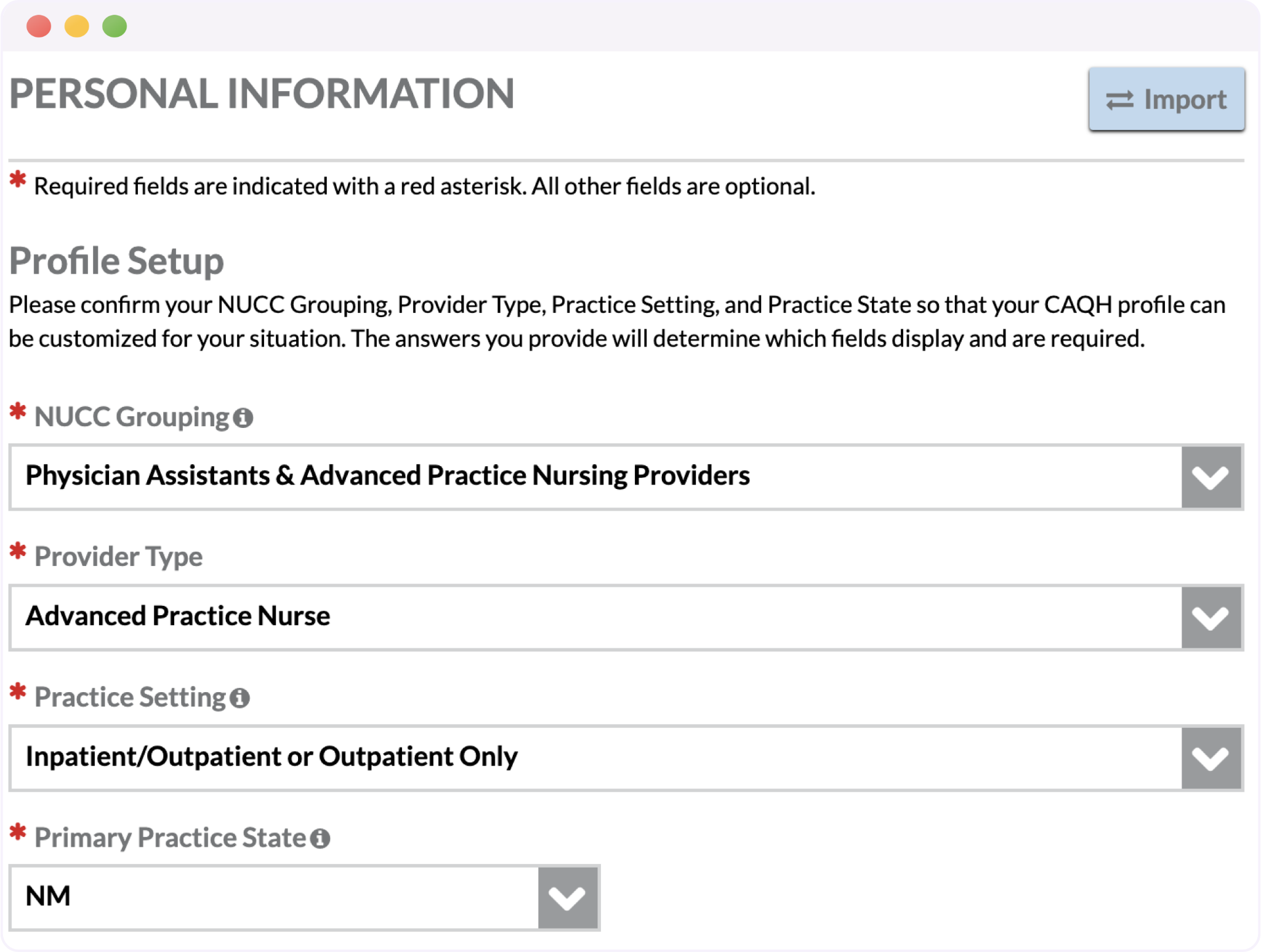Open the Provider Type dropdown arrow
Viewport: 1261px width, 952px height.
(x=1211, y=618)
